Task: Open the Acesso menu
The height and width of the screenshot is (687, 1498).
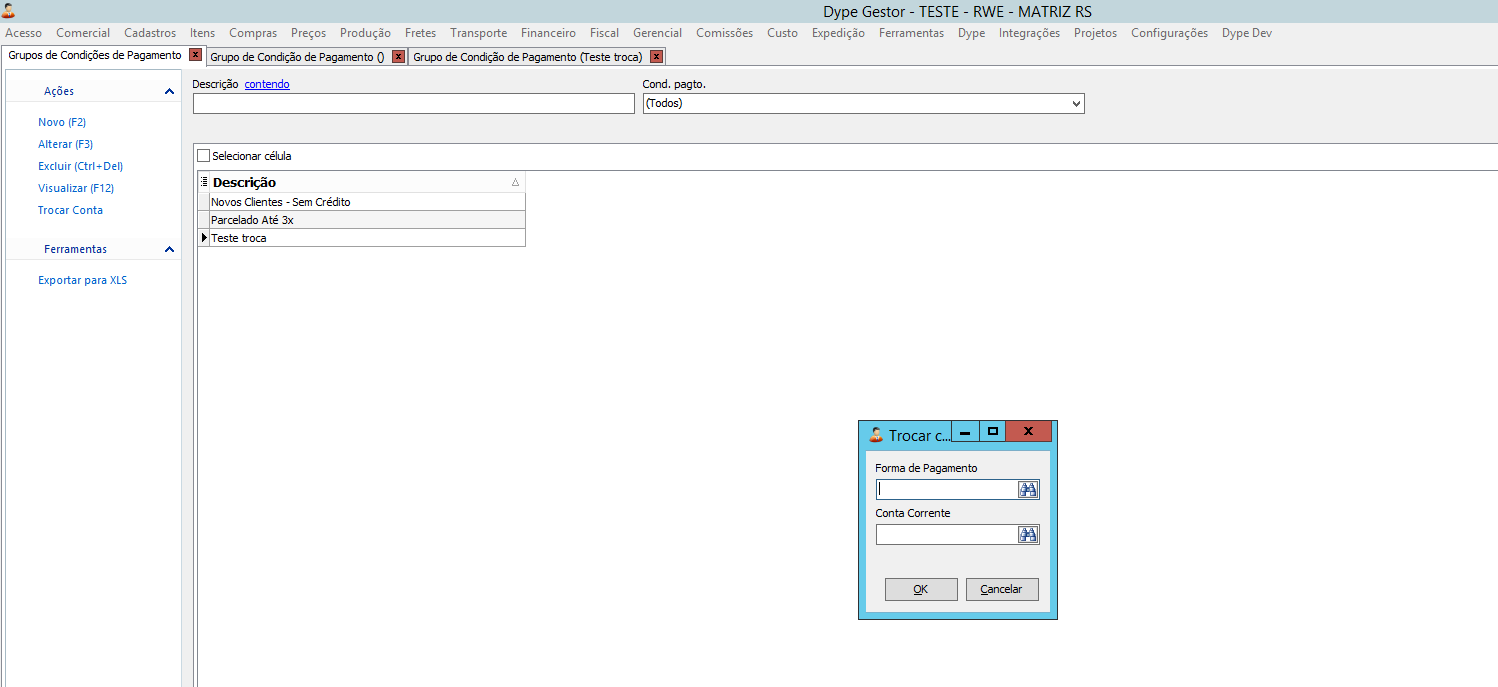Action: point(24,33)
